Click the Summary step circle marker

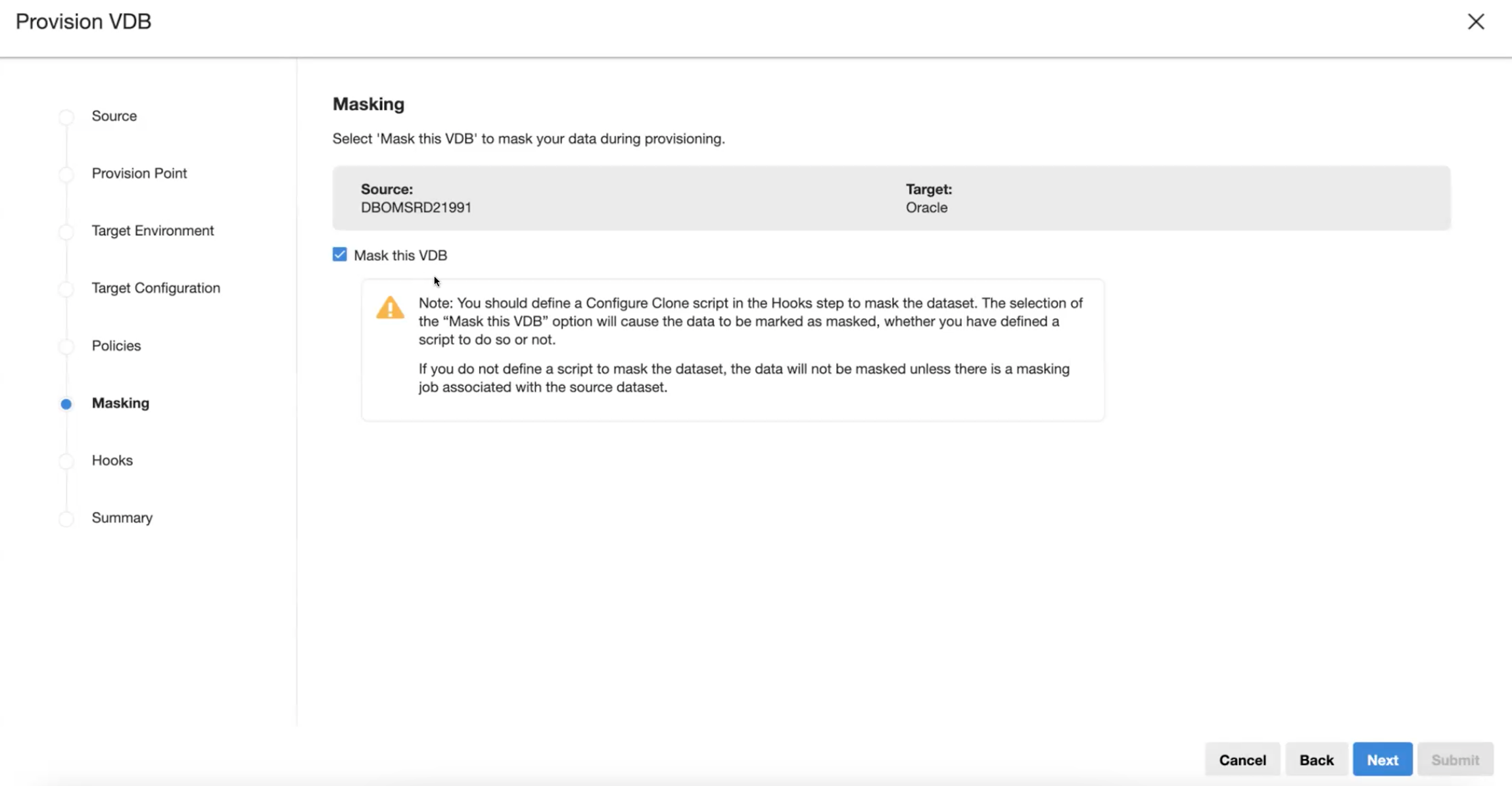(66, 519)
